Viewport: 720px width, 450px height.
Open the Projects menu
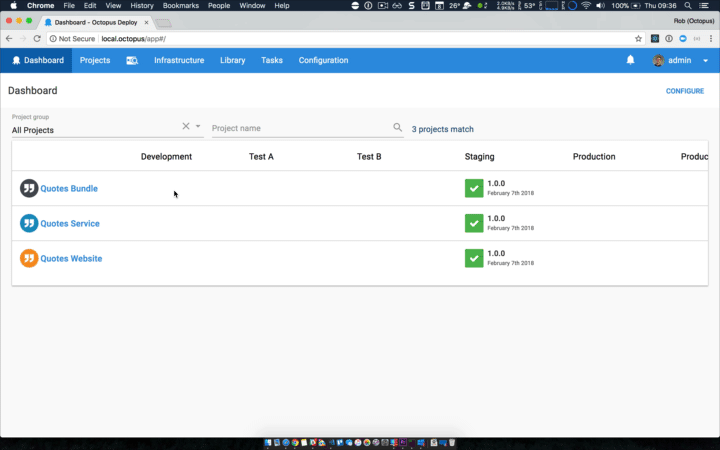click(x=95, y=60)
